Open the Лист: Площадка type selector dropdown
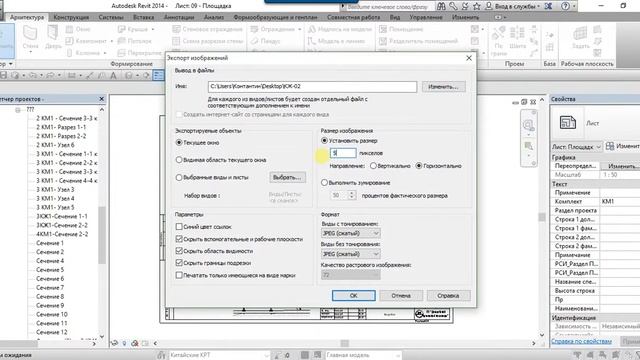Image resolution: width=640 pixels, height=360 pixels. tap(577, 147)
